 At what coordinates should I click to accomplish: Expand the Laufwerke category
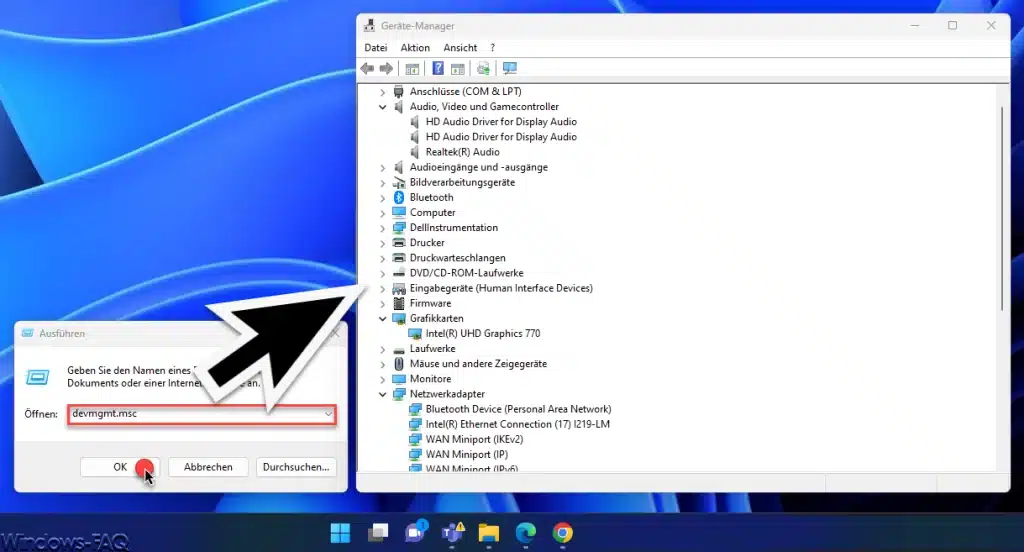click(x=383, y=349)
